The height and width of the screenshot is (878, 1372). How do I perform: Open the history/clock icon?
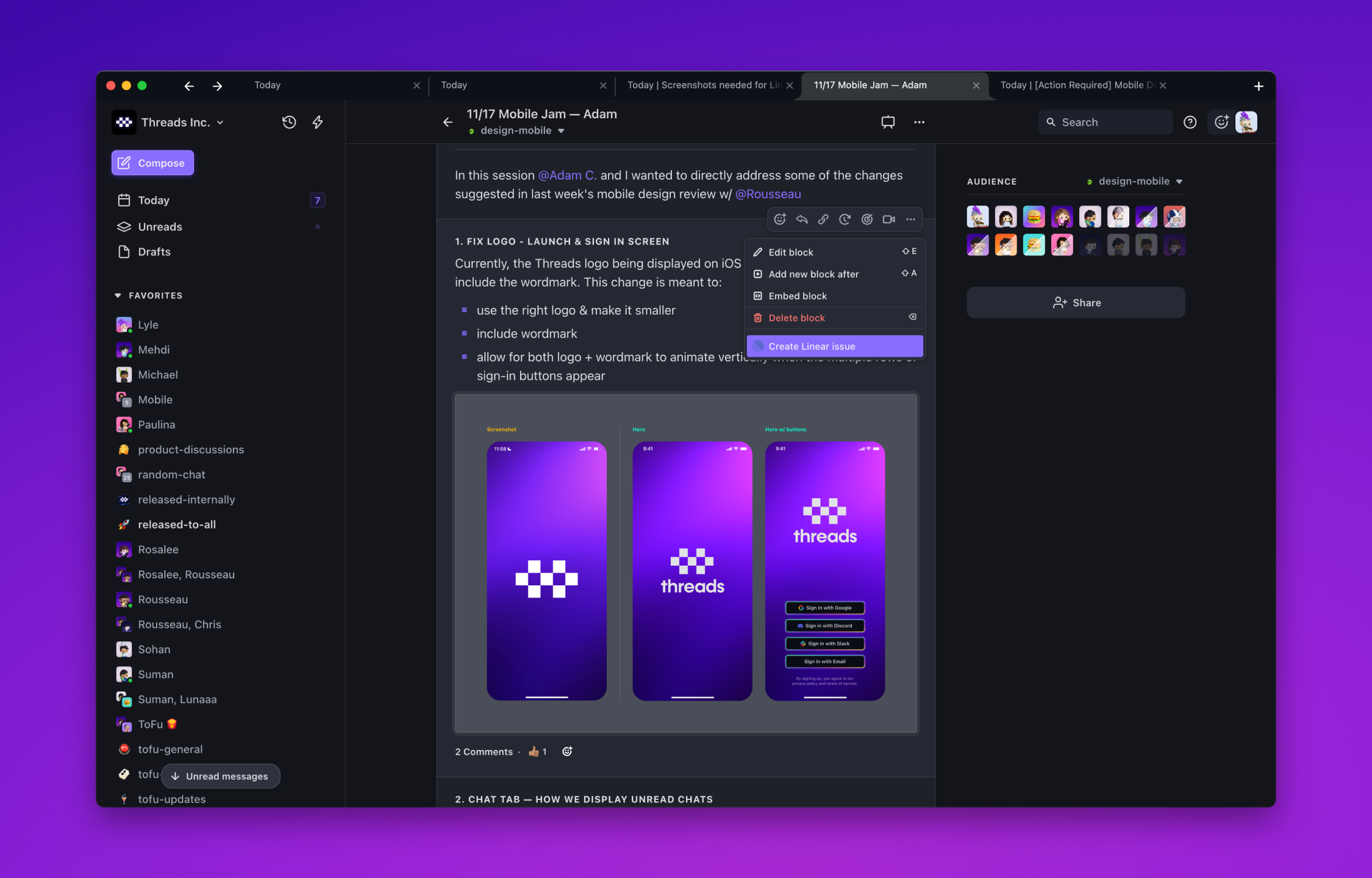click(x=289, y=121)
